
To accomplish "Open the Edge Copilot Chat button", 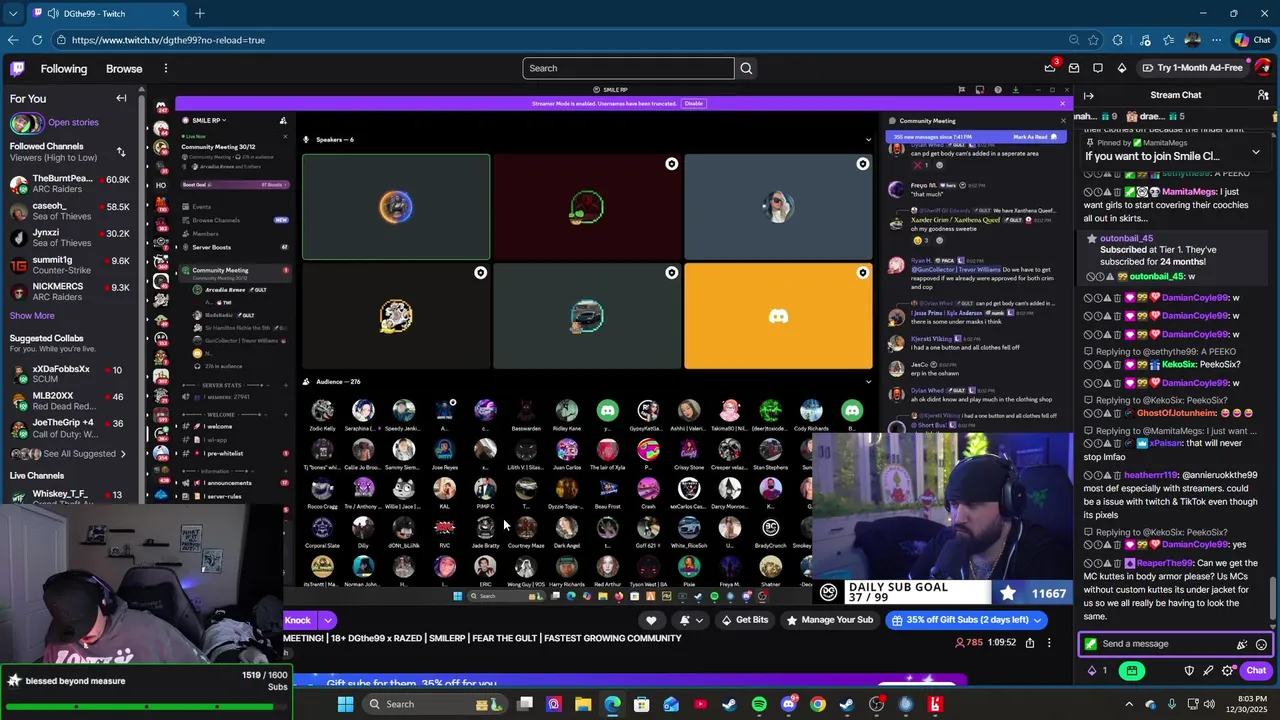I will [1253, 40].
